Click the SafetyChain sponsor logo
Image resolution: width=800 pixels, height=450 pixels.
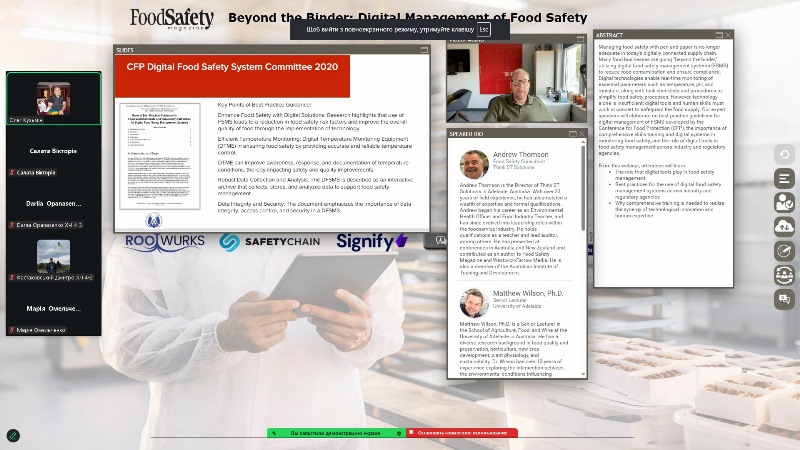(x=269, y=242)
